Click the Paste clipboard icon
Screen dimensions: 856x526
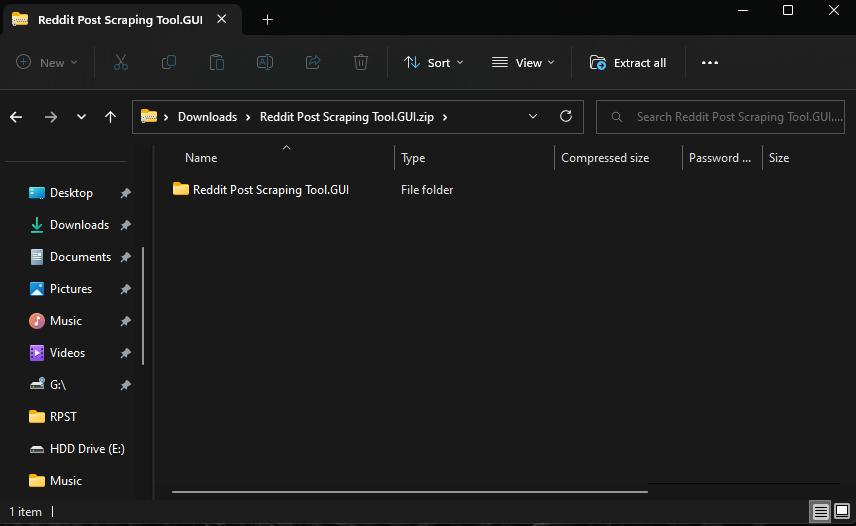click(x=217, y=63)
